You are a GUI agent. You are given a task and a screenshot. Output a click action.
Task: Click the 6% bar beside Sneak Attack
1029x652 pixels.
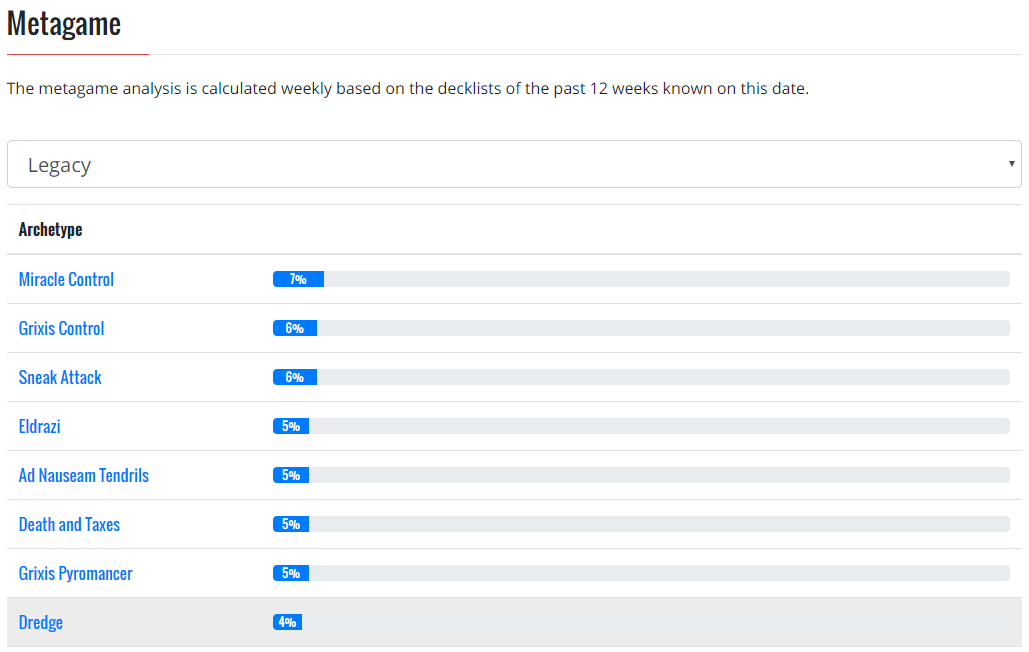(x=295, y=377)
